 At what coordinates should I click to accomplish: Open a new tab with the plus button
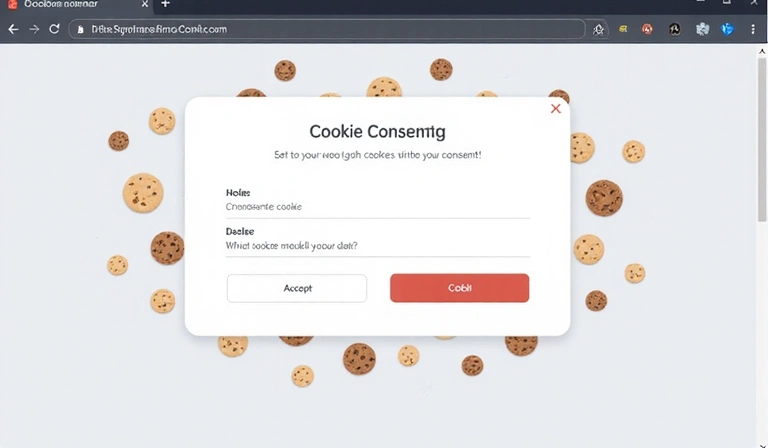click(166, 4)
